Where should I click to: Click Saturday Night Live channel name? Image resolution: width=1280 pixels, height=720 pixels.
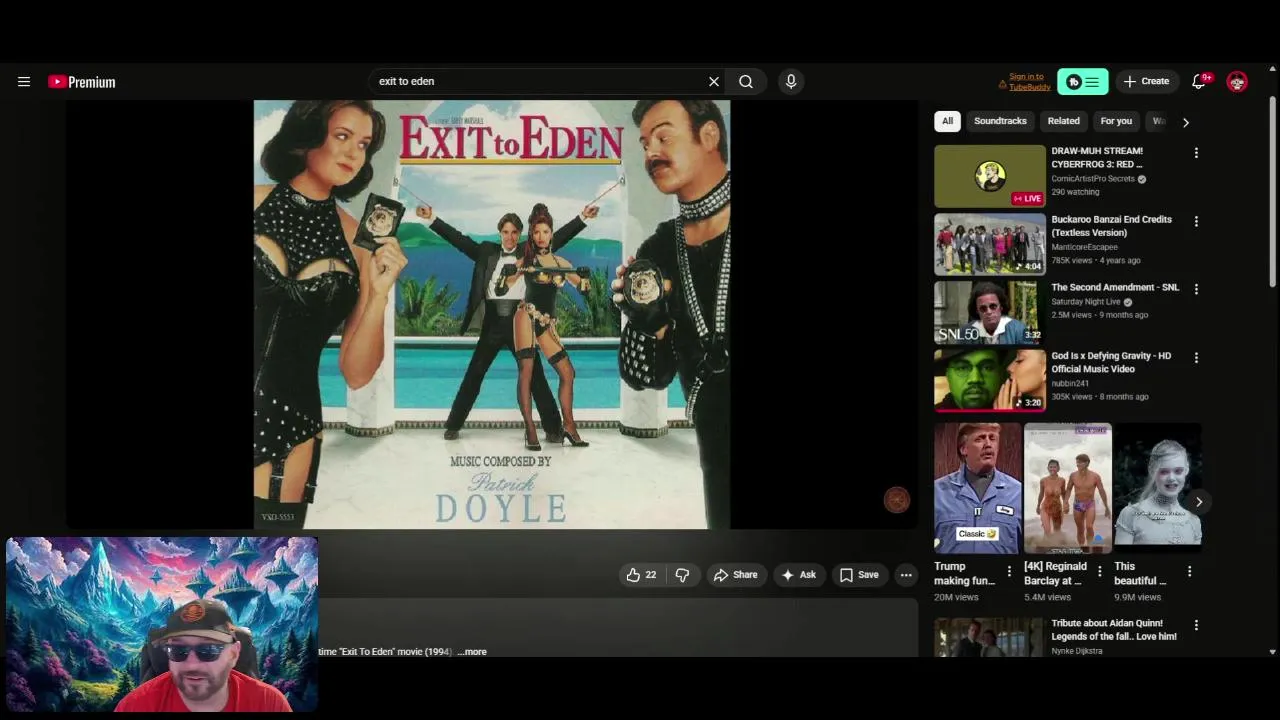1086,302
